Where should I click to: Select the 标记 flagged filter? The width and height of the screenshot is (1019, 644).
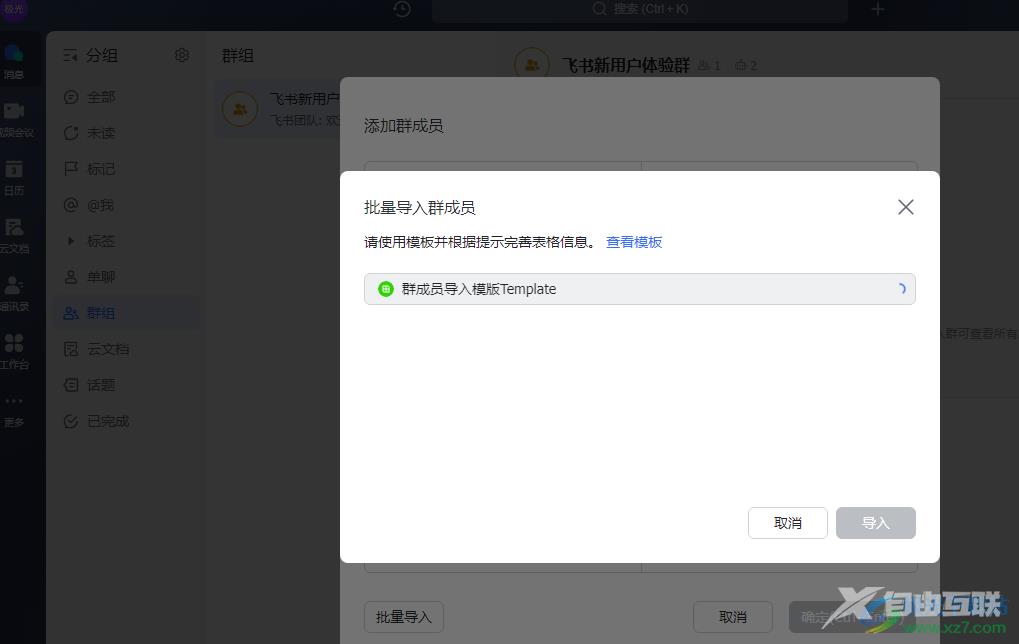point(127,169)
